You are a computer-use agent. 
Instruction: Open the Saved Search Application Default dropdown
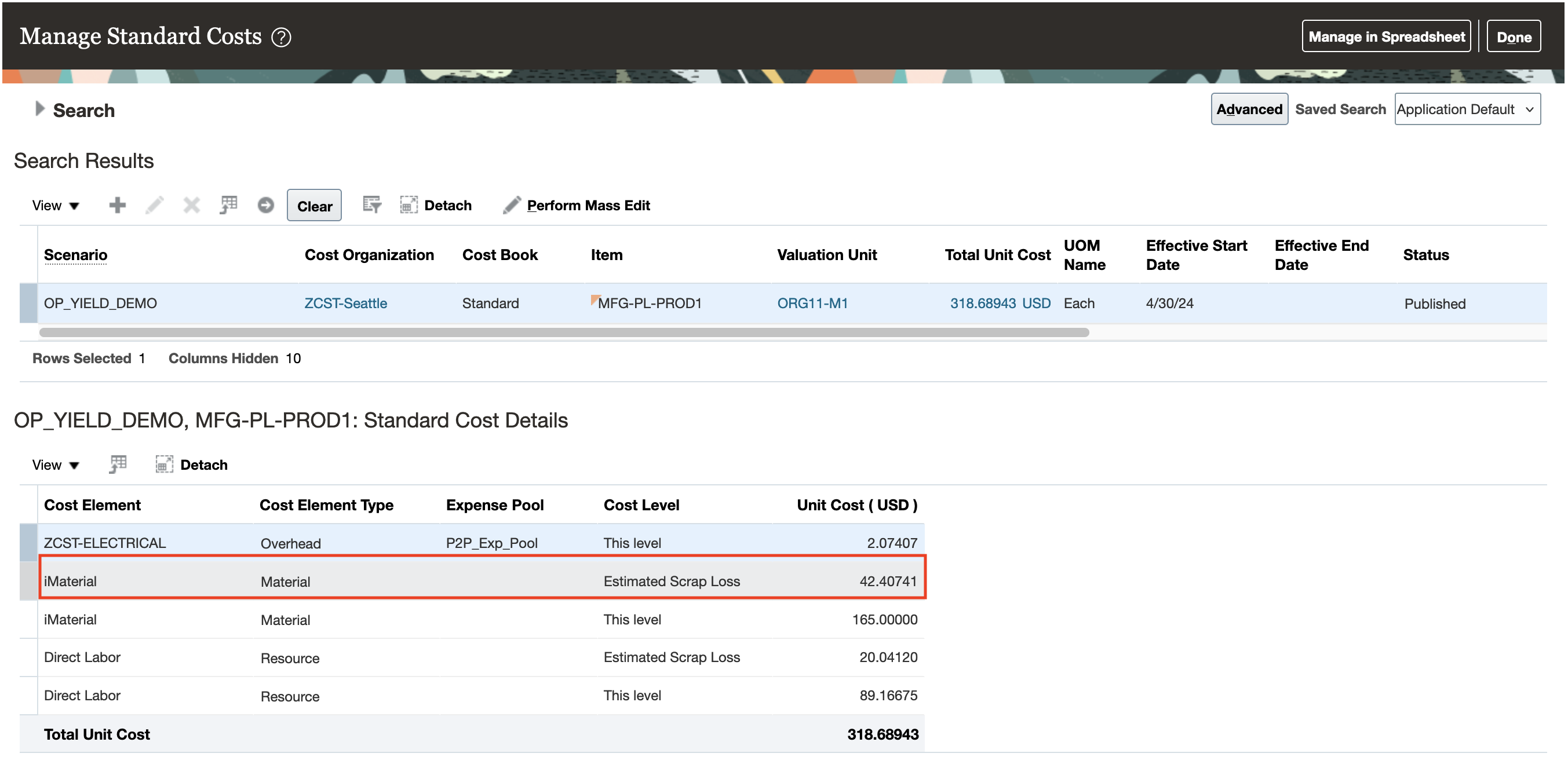(1467, 109)
